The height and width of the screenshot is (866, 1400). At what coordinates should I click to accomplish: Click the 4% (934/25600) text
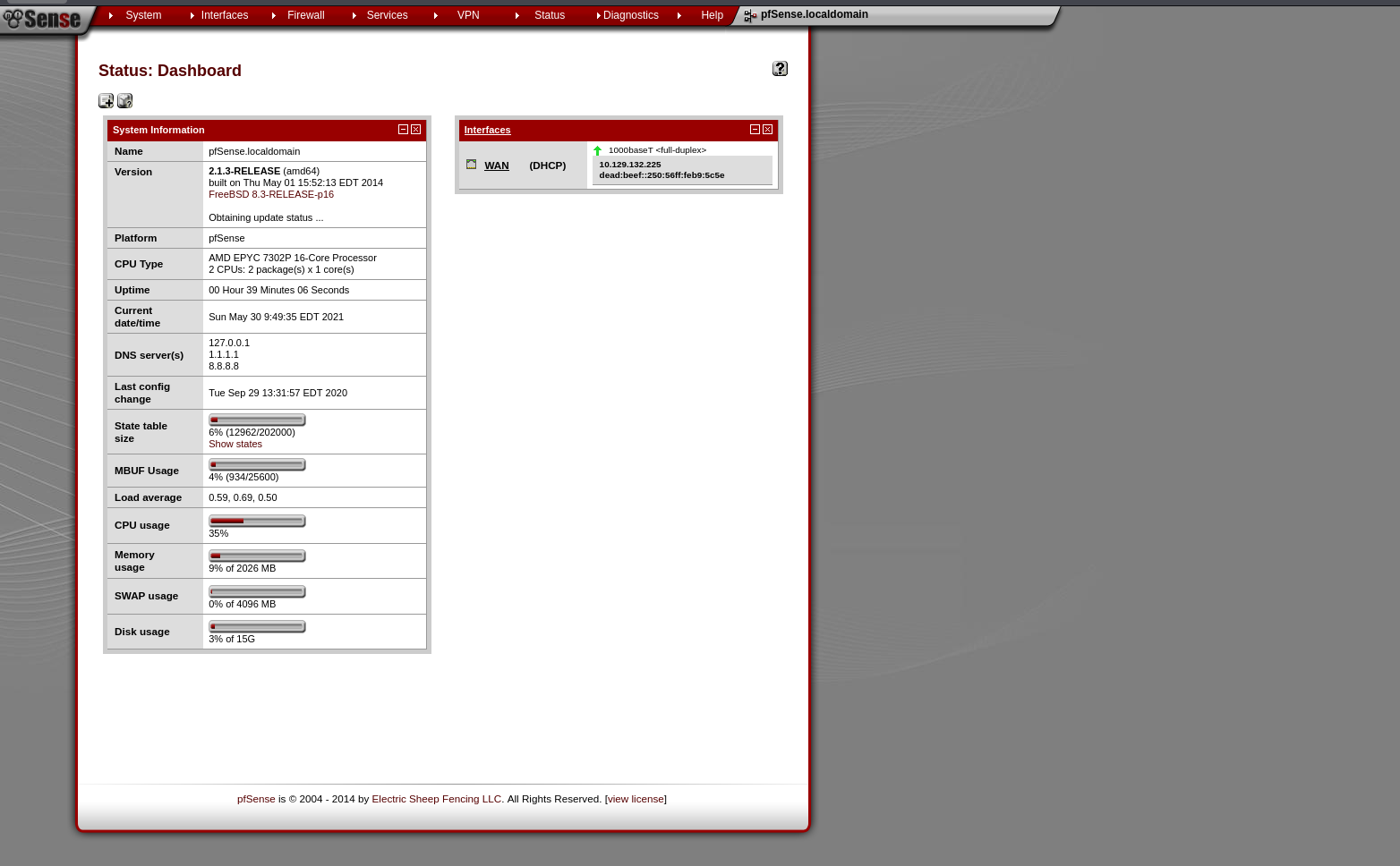[243, 477]
